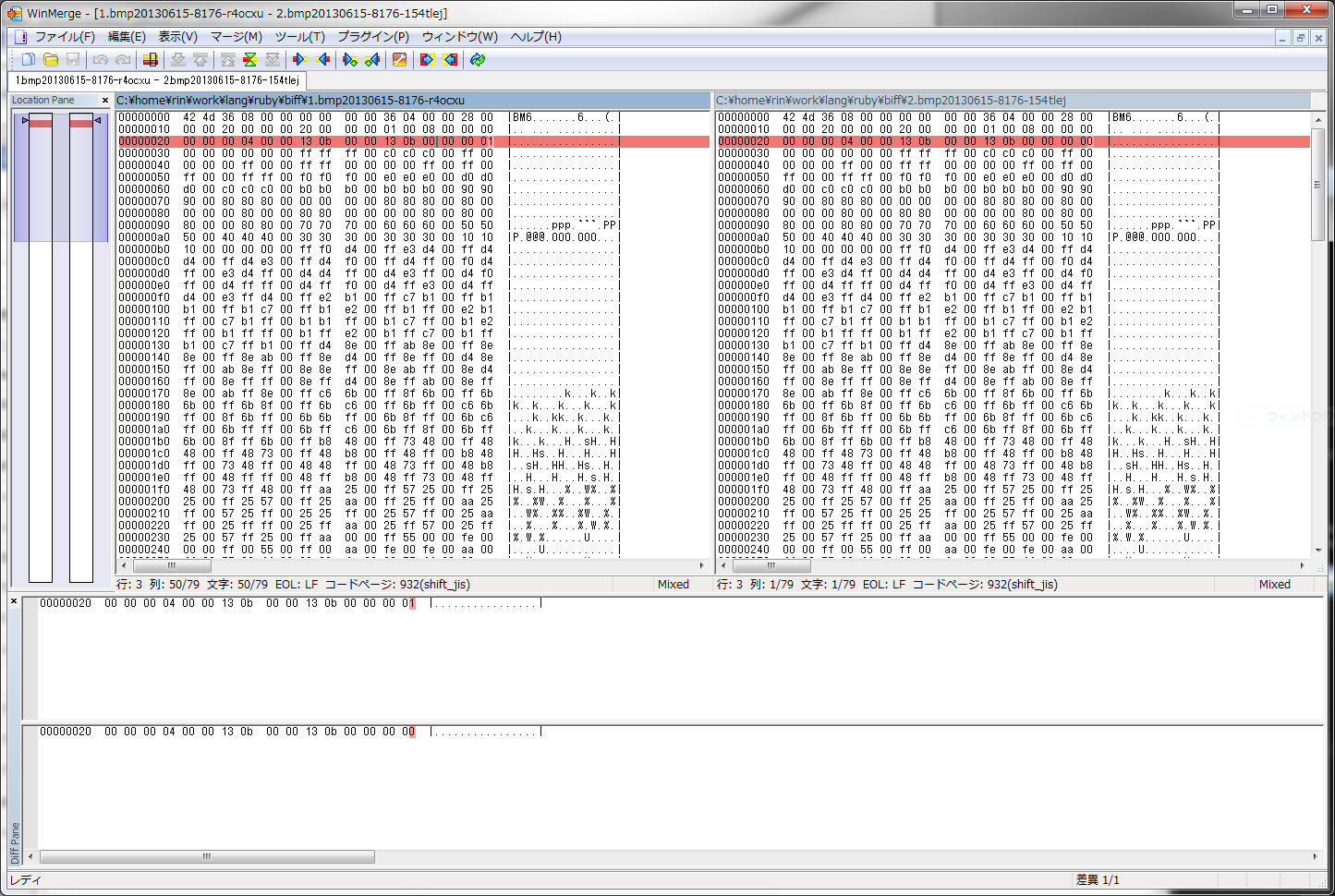Open the options wrench icon
The height and width of the screenshot is (896, 1335).
click(400, 60)
